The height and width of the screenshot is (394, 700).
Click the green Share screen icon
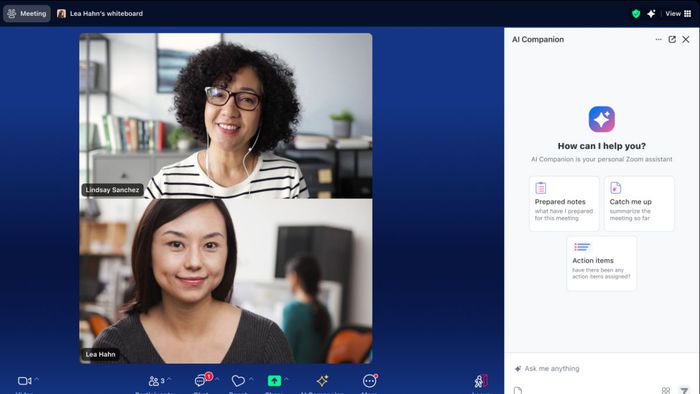(x=274, y=381)
